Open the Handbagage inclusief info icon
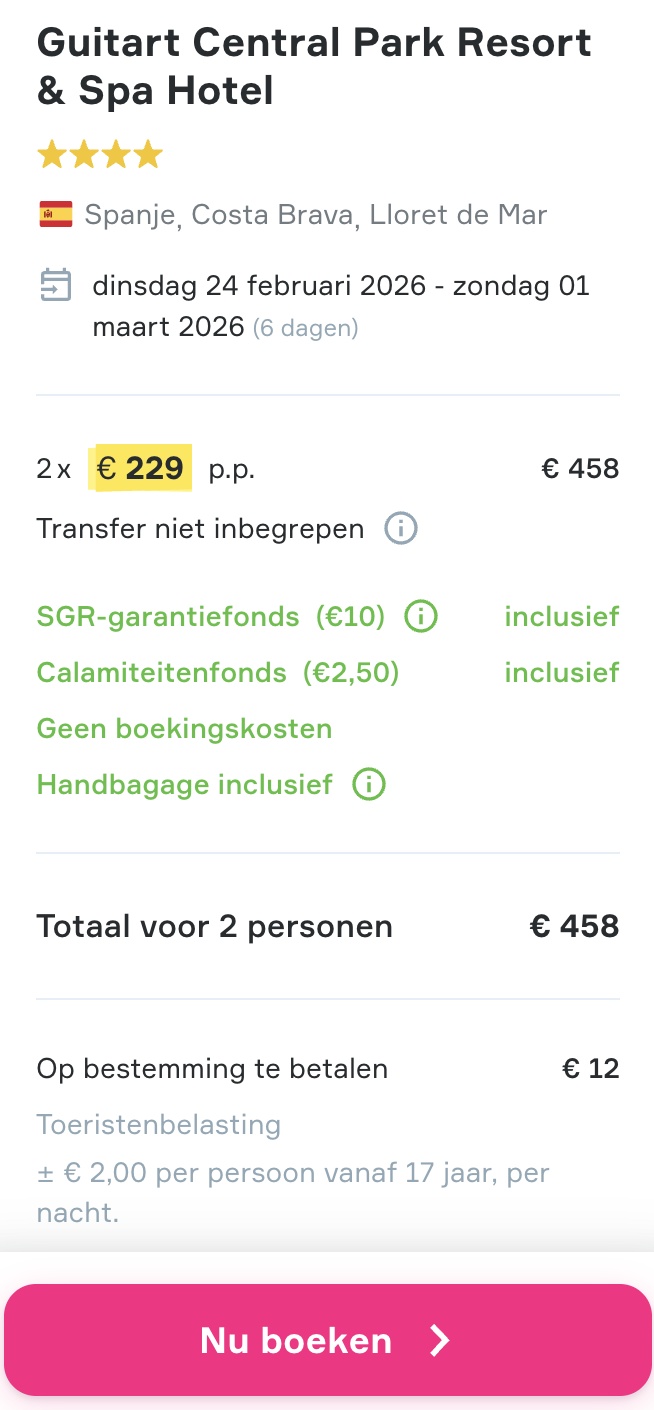The height and width of the screenshot is (1410, 654). pos(367,784)
